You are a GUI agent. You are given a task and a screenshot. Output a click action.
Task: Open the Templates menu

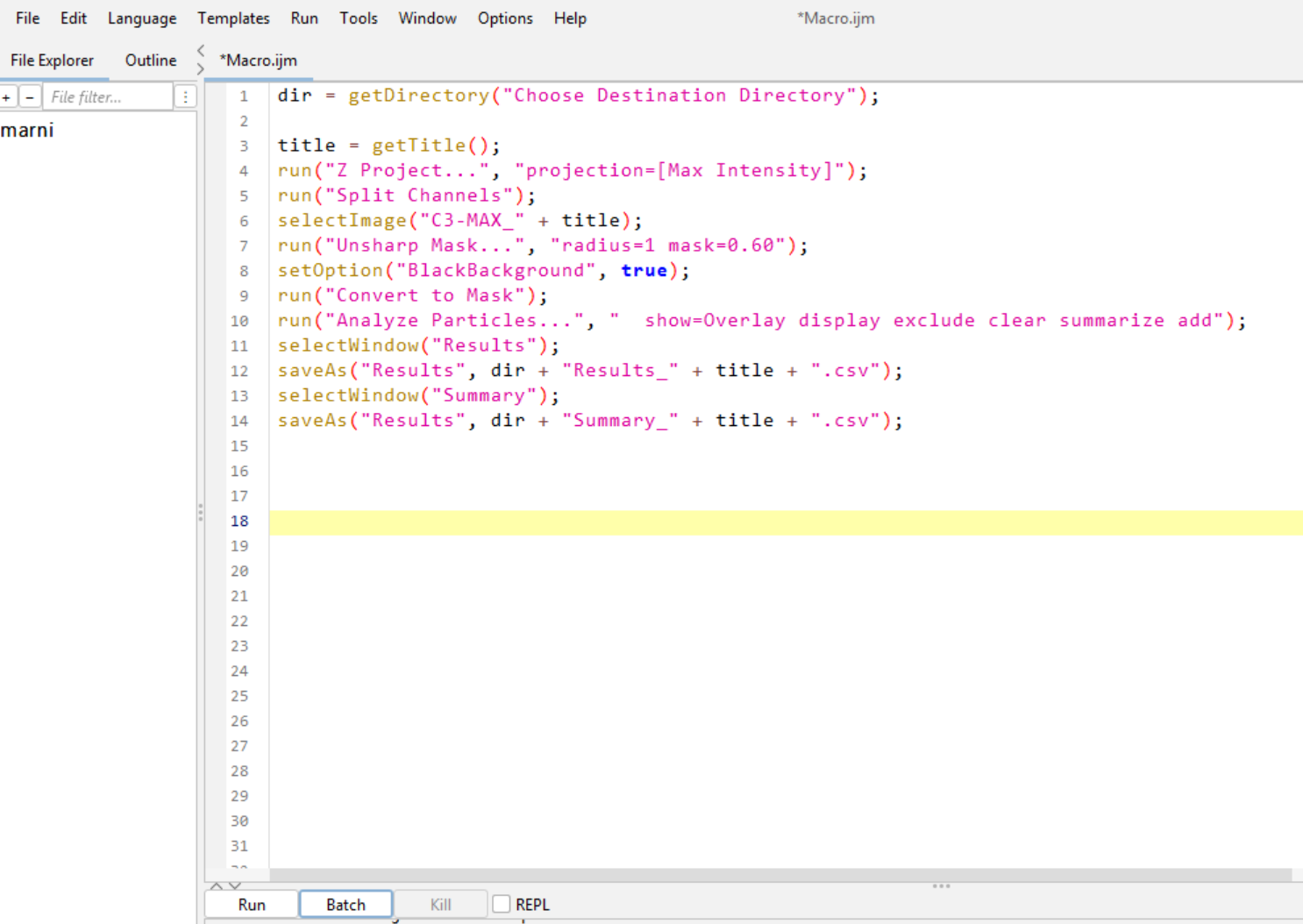coord(233,18)
